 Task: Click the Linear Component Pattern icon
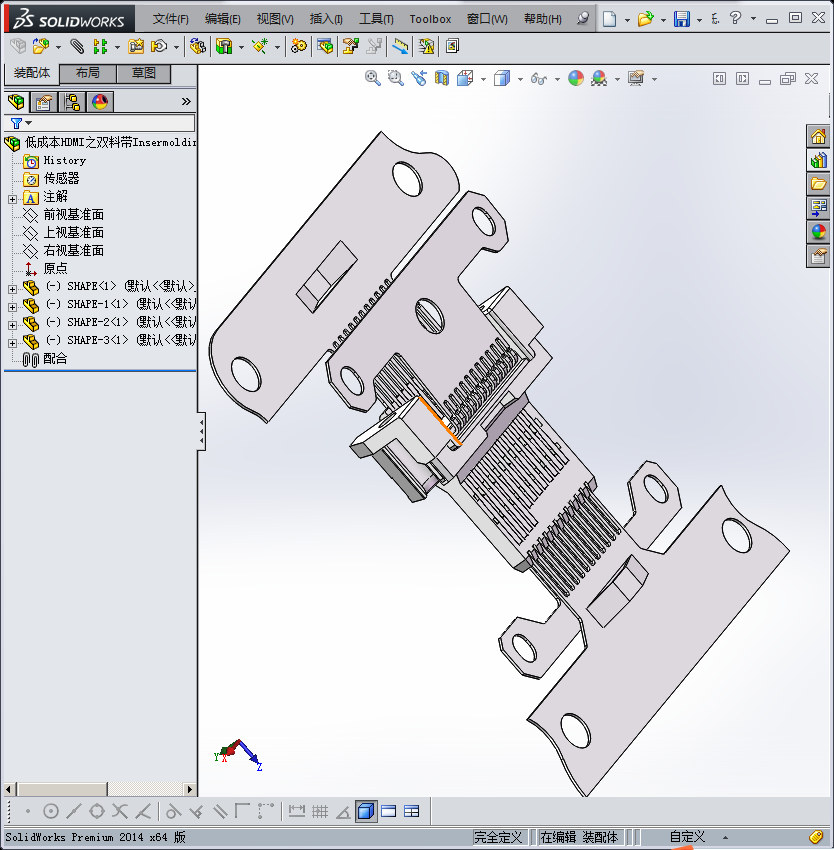100,46
